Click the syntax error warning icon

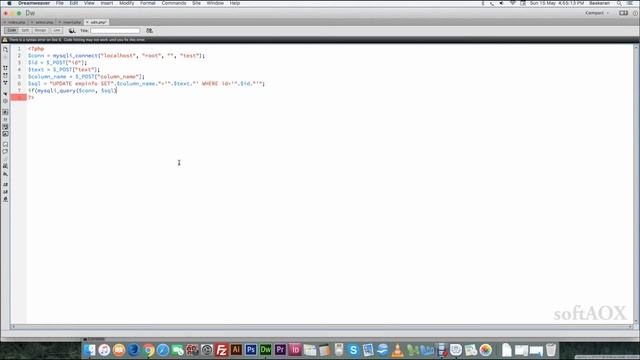tap(5, 40)
